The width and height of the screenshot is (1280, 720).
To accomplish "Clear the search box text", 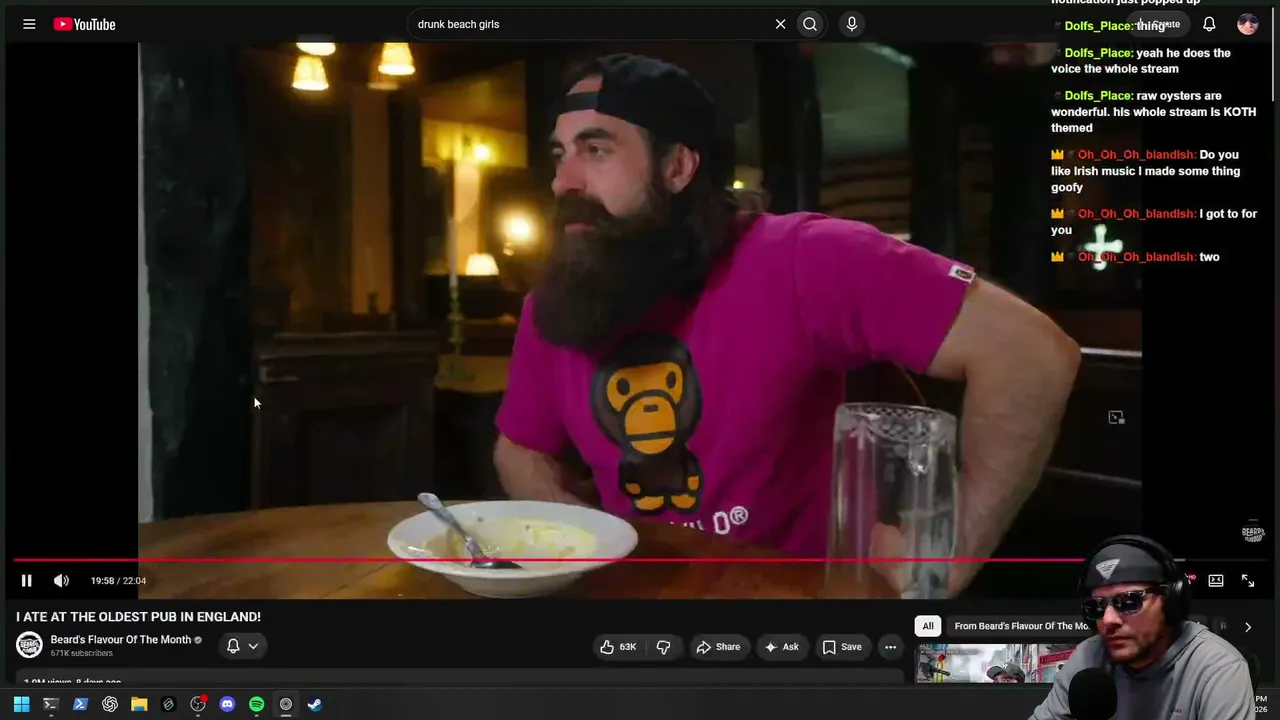I will point(780,24).
